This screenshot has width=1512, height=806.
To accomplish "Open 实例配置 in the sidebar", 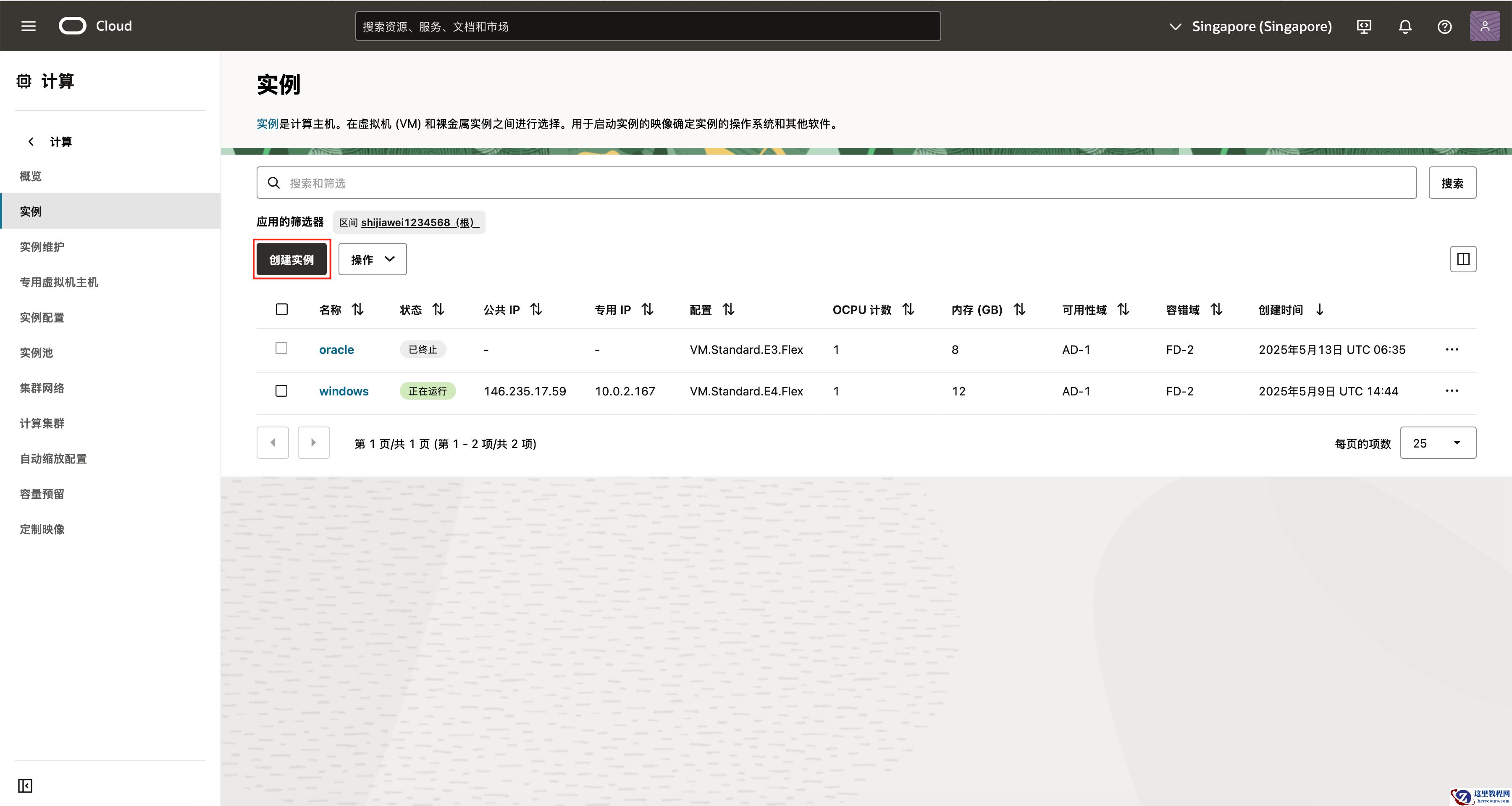I will 42,317.
